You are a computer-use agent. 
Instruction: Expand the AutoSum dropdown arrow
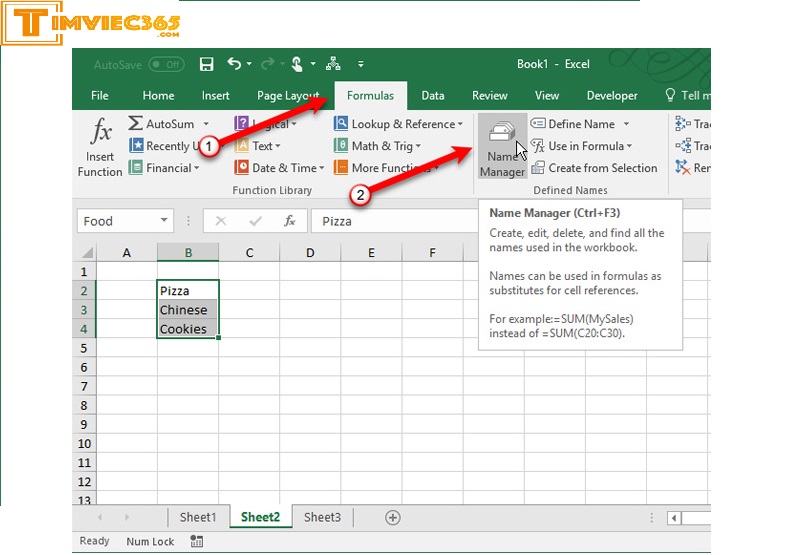click(x=206, y=124)
